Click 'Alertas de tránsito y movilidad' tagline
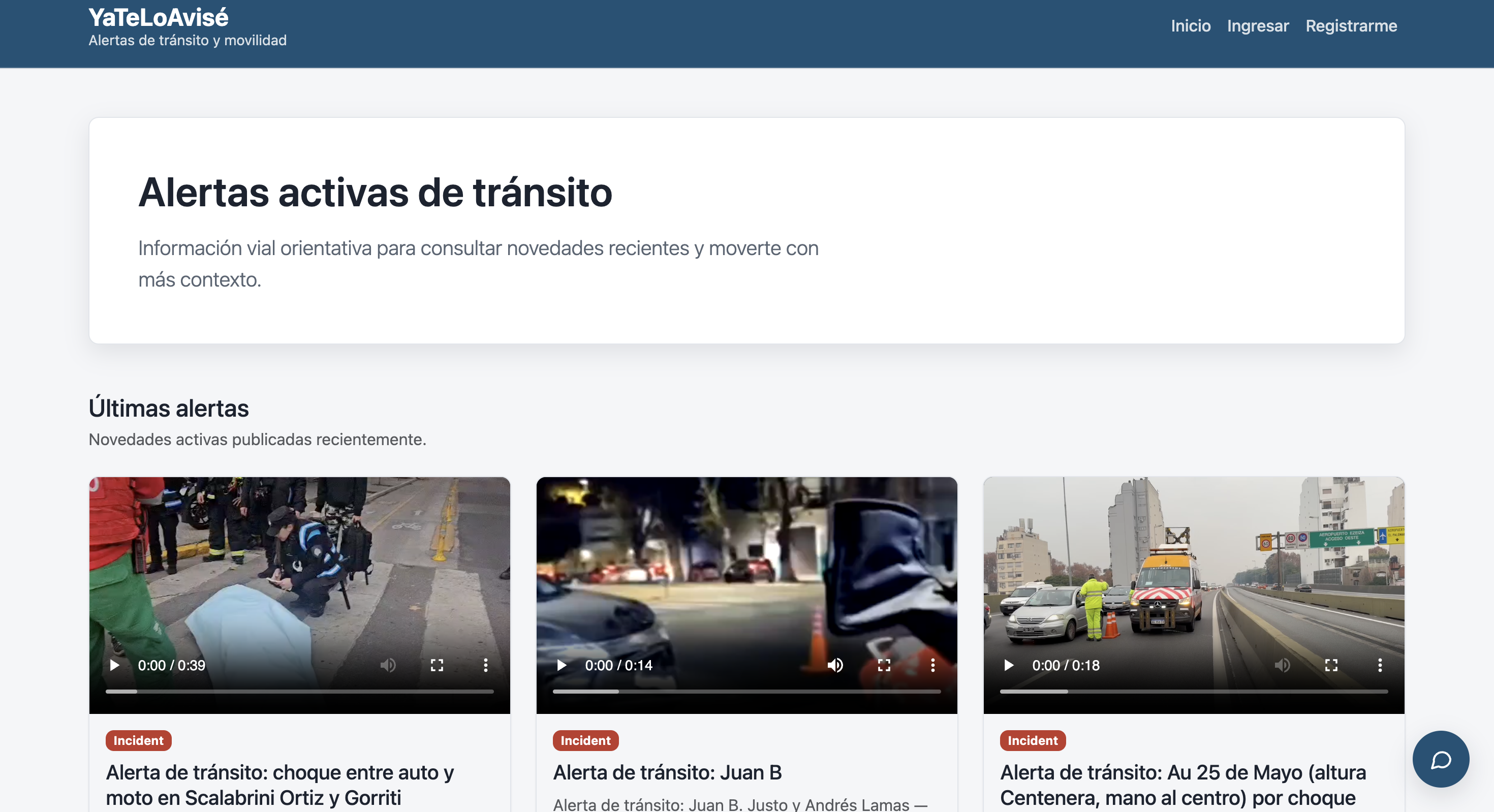 pos(188,41)
